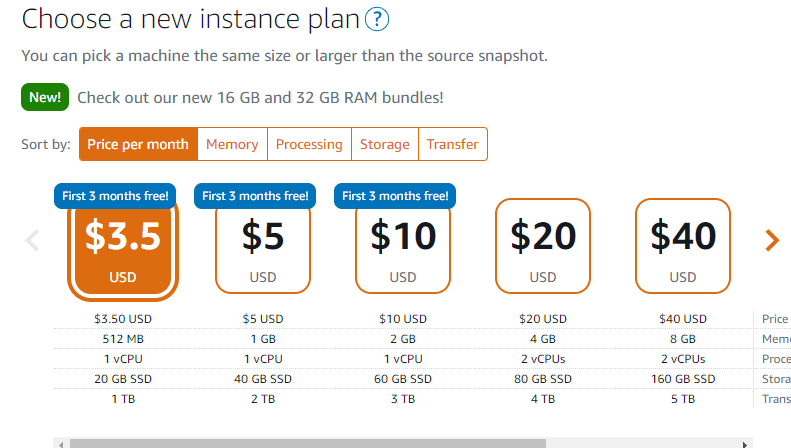
Task: Click First 3 months free badge on $5 plan
Action: 255,196
